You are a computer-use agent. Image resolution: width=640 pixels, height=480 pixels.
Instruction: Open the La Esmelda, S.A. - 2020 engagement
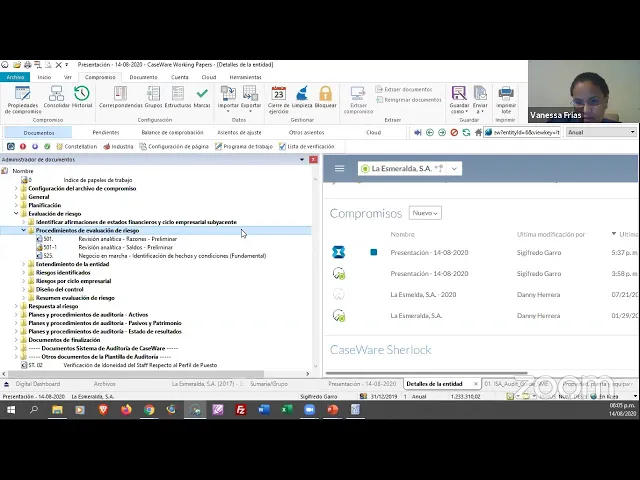[x=423, y=295]
